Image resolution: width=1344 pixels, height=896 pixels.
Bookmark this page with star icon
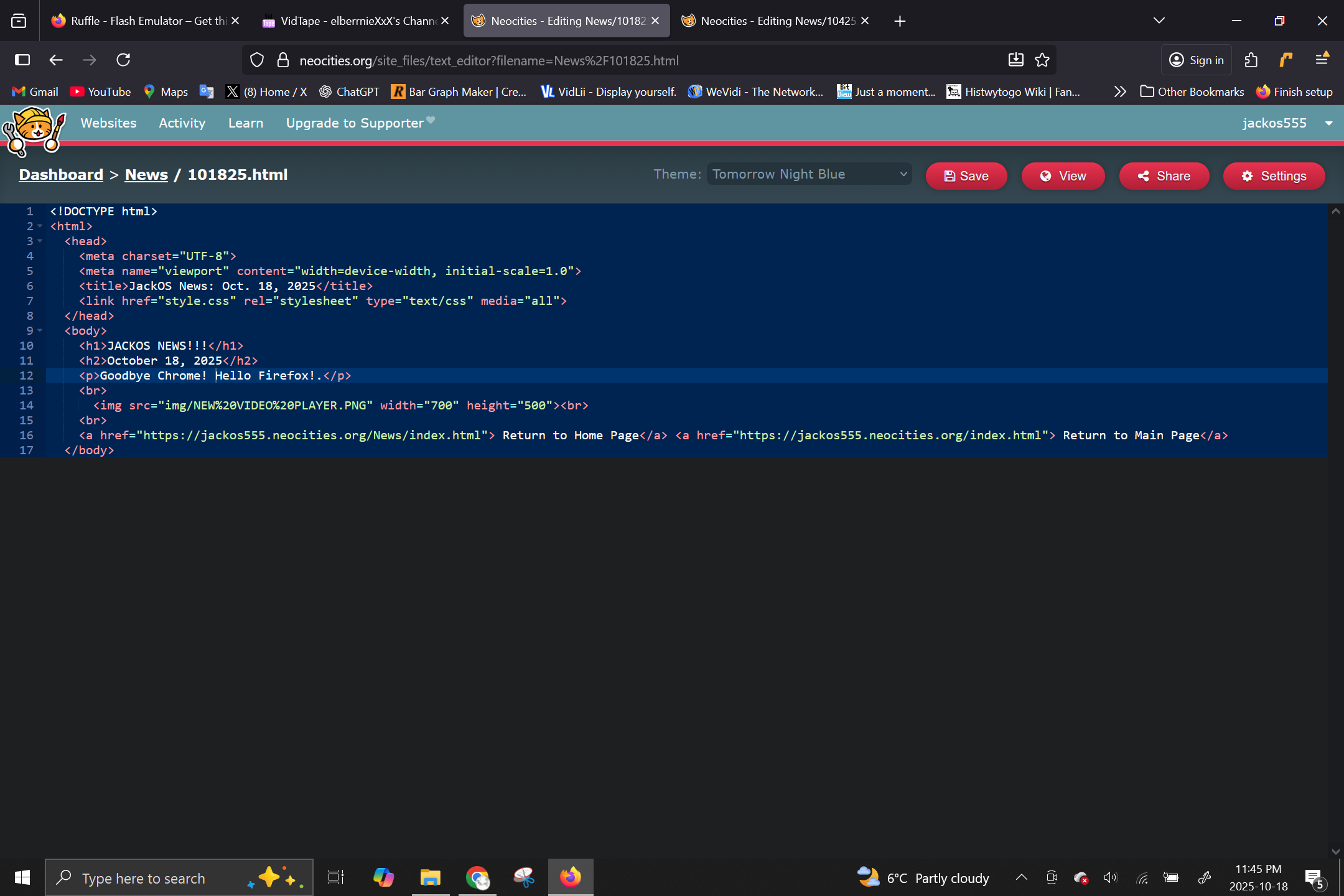tap(1042, 60)
